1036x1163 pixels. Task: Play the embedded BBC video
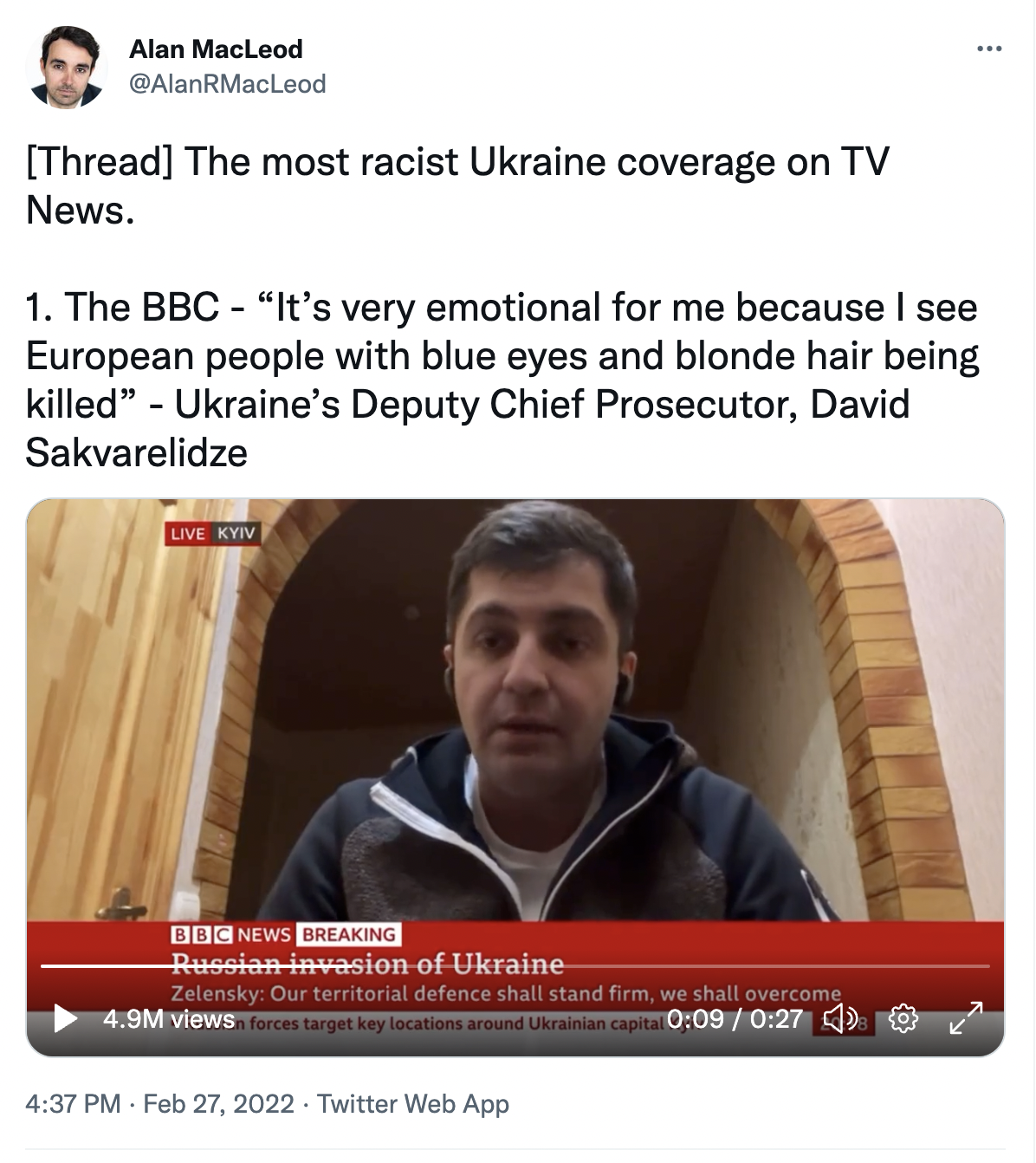click(x=67, y=1018)
